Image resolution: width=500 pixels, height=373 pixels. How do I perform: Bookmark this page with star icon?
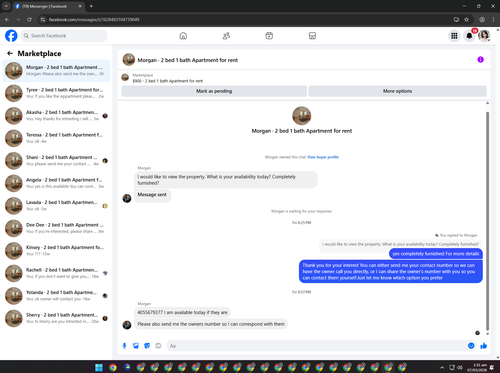pyautogui.click(x=467, y=20)
